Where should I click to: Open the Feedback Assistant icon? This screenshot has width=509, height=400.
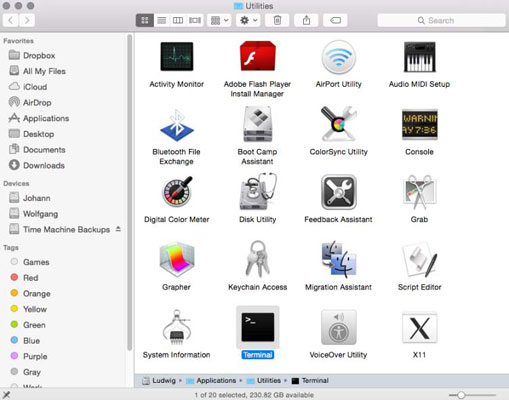(x=338, y=192)
